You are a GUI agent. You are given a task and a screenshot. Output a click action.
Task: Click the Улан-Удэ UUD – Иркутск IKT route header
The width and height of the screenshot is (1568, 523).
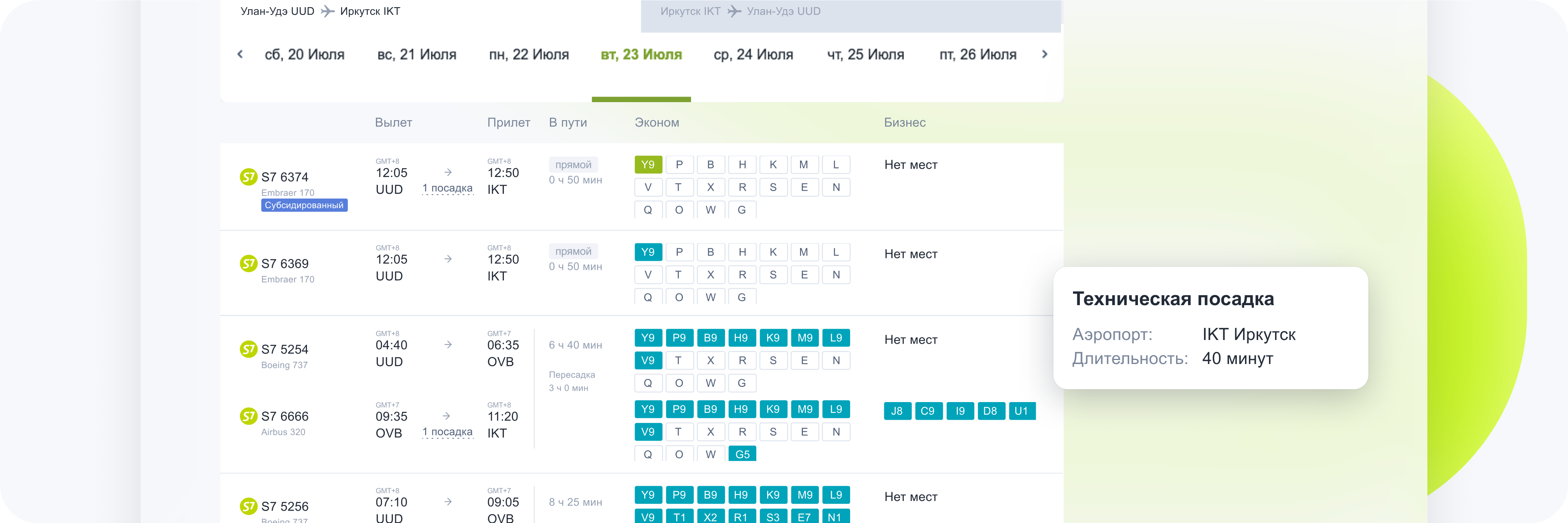pos(320,12)
